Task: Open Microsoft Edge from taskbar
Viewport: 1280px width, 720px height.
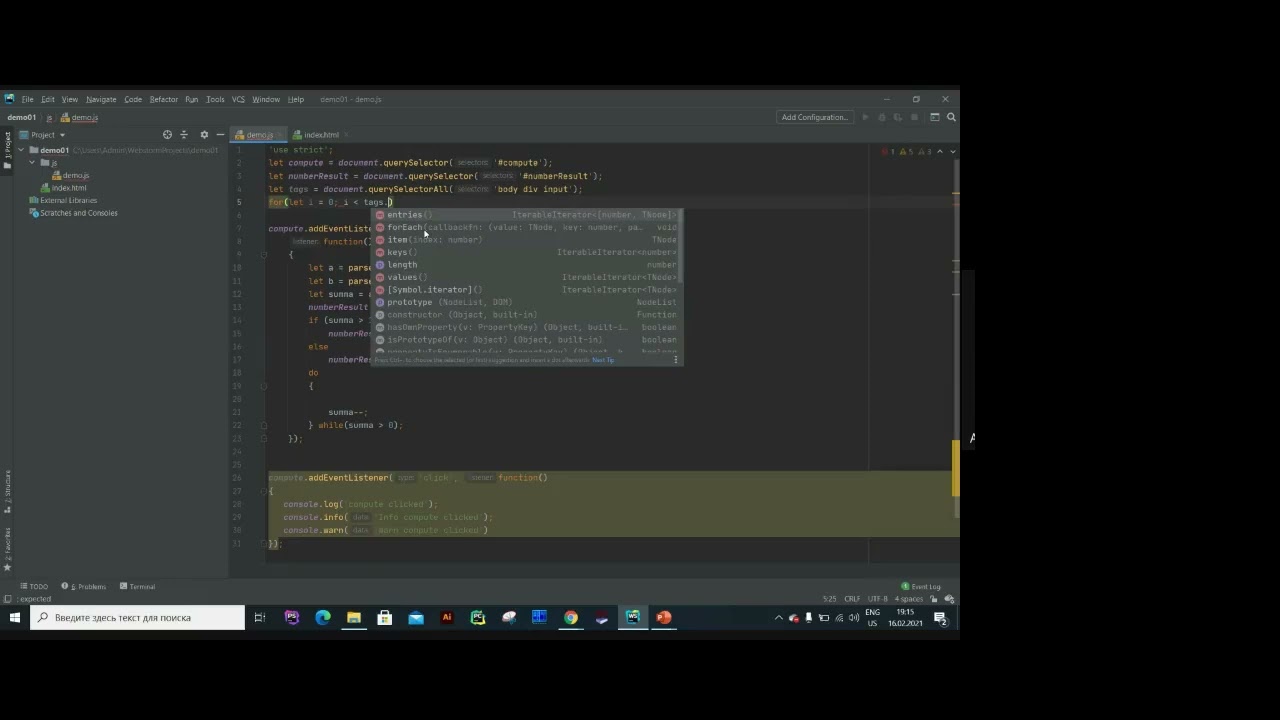Action: coord(323,618)
